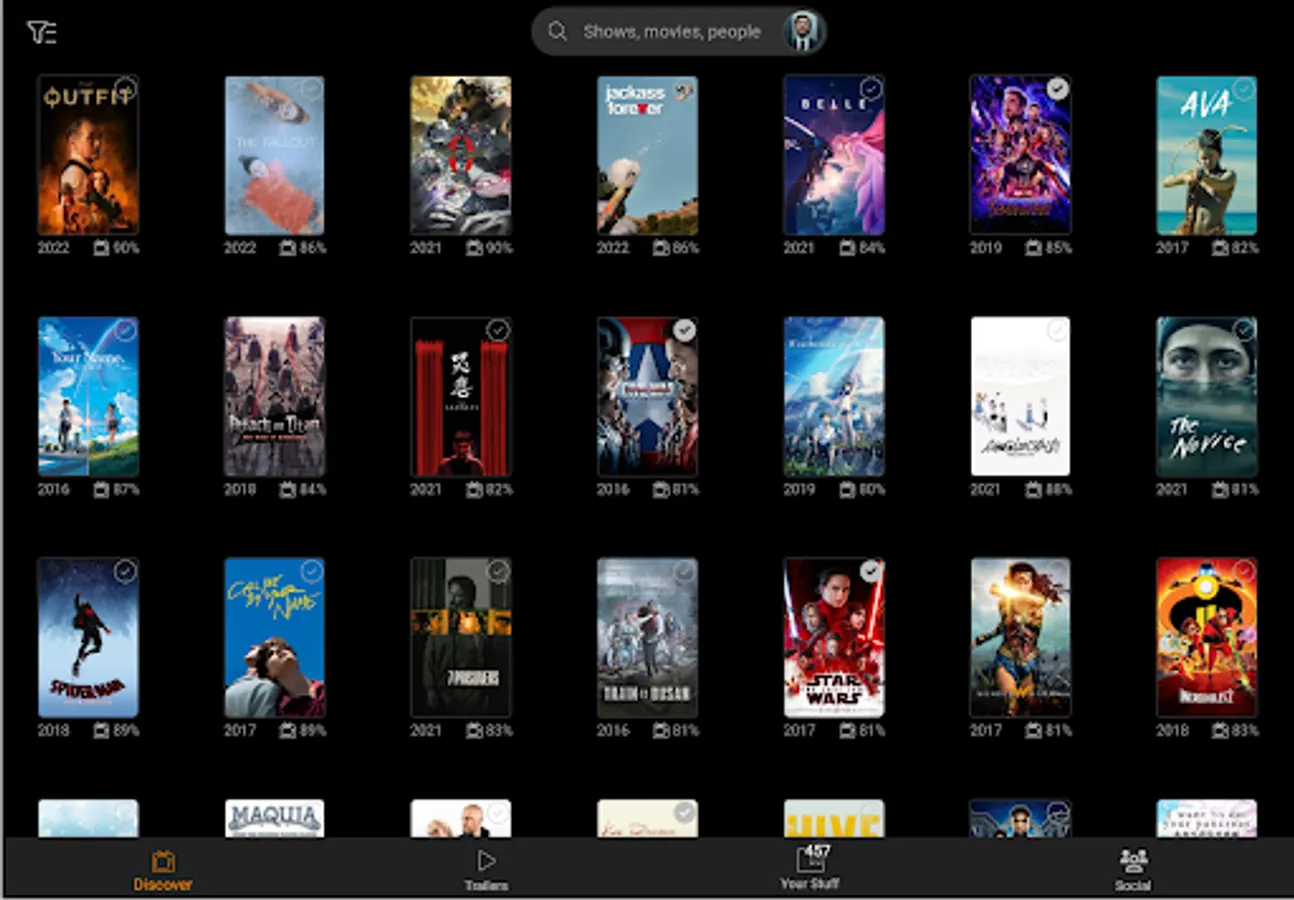Open Your Name movie poster

click(88, 396)
